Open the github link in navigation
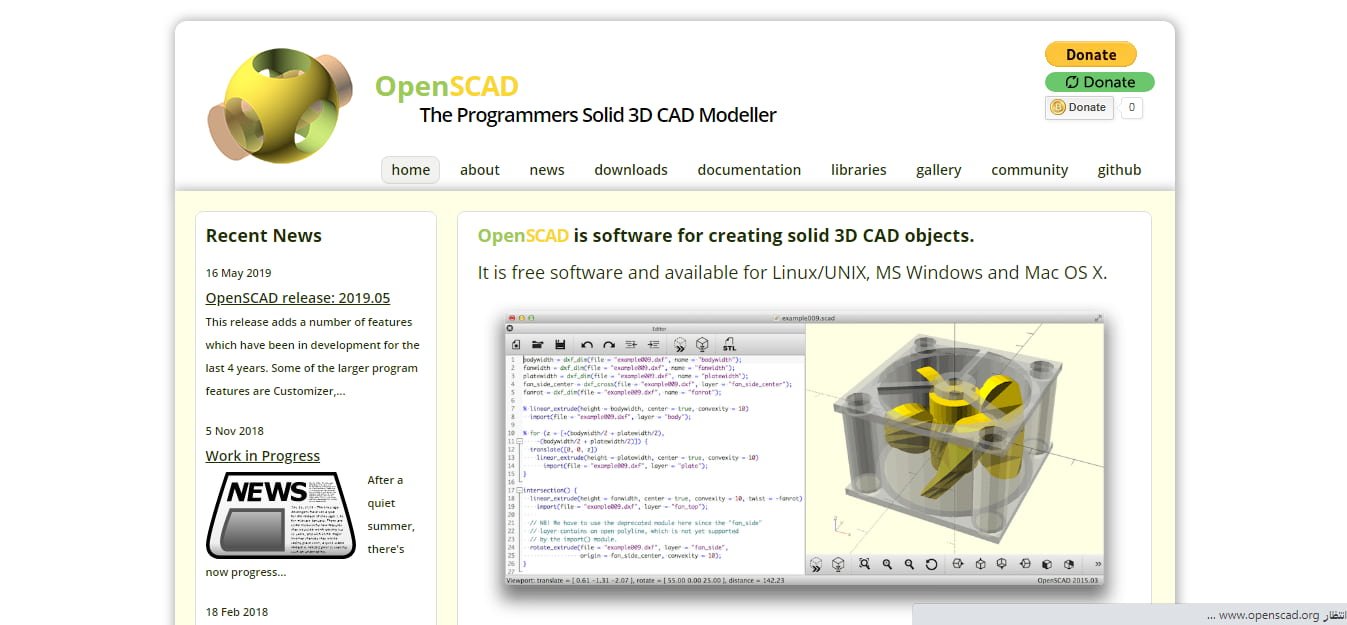Image resolution: width=1347 pixels, height=625 pixels. tap(1119, 170)
